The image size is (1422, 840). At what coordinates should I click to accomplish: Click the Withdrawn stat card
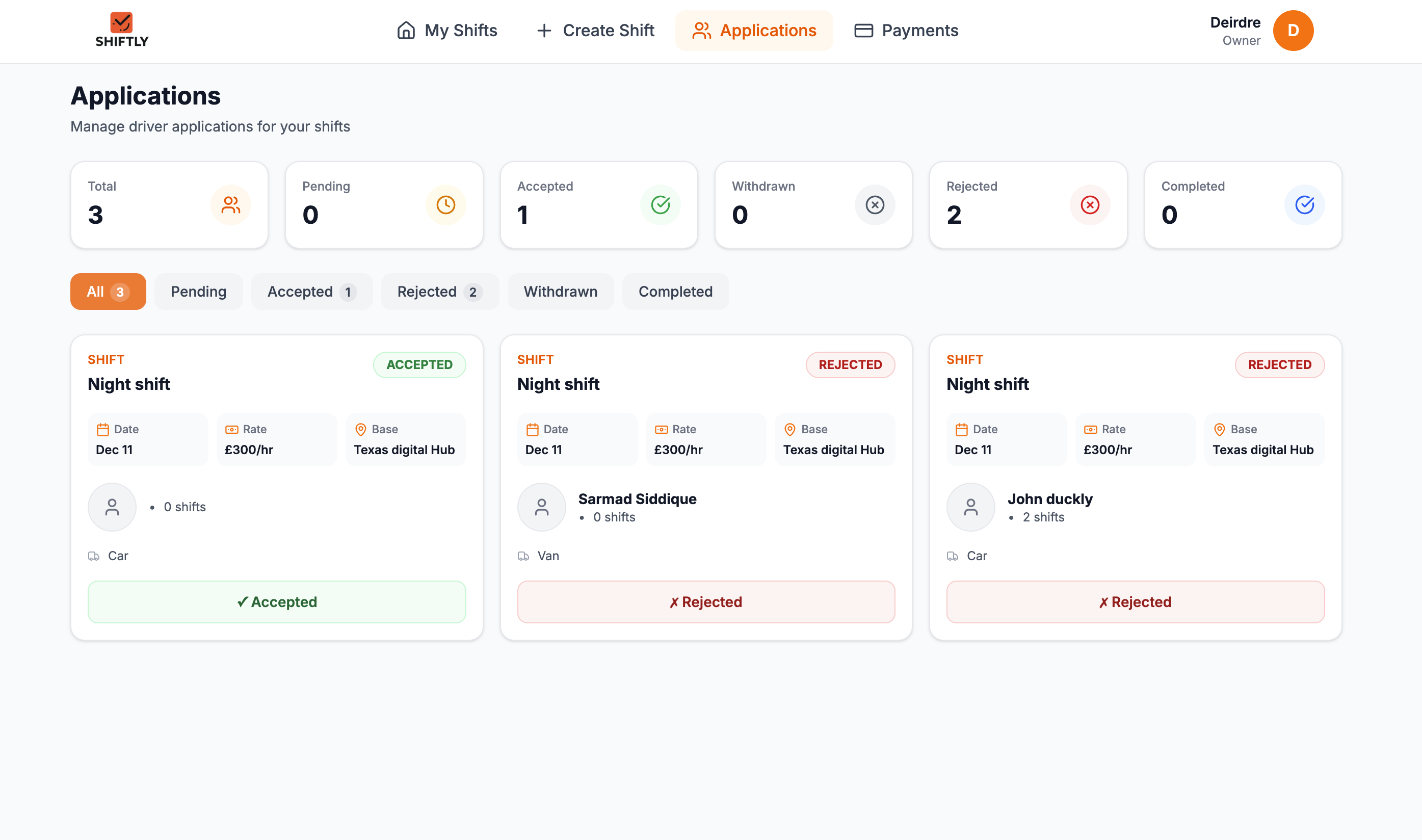pos(813,205)
